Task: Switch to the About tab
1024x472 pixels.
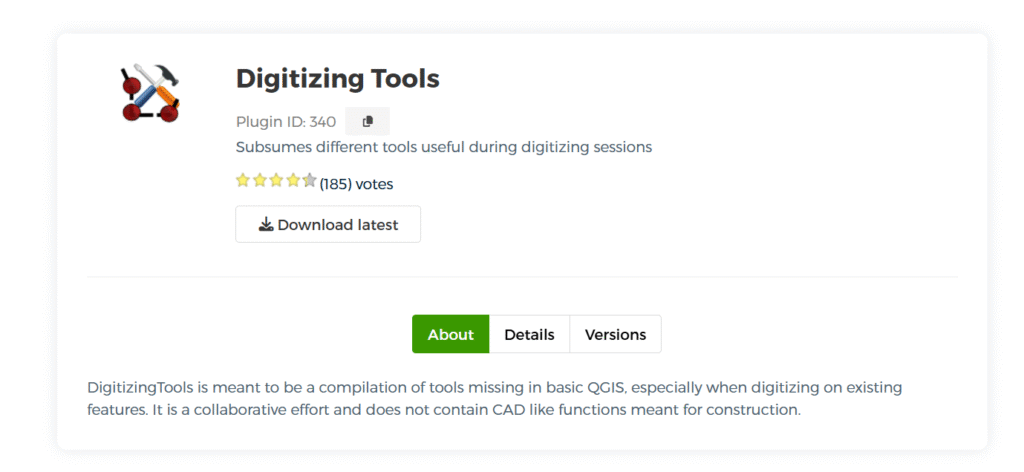Action: 451,334
